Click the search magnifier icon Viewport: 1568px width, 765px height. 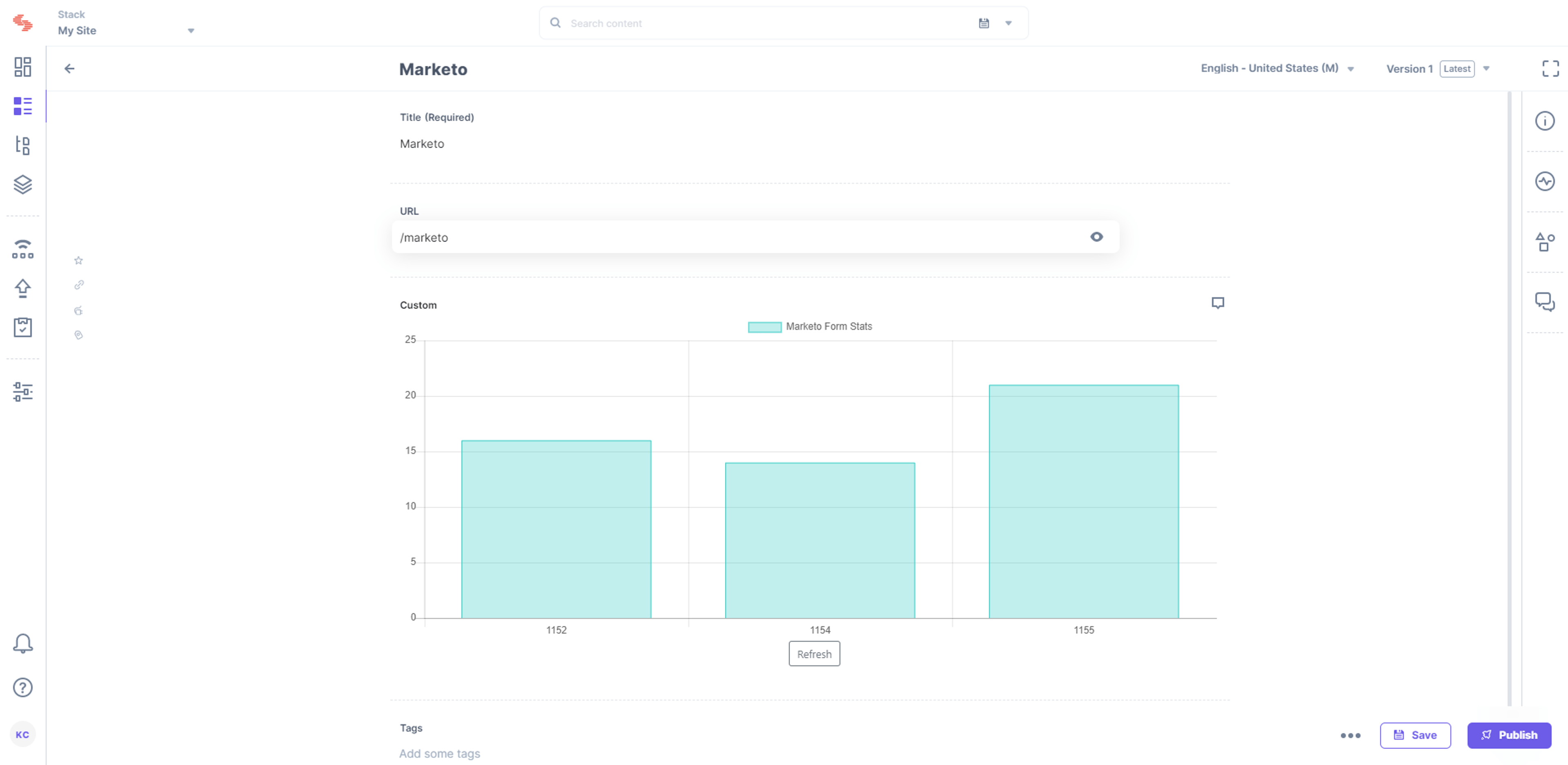555,22
